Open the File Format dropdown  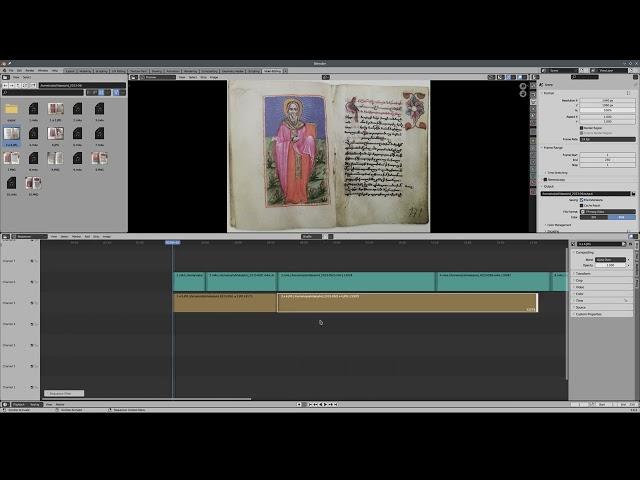click(607, 212)
